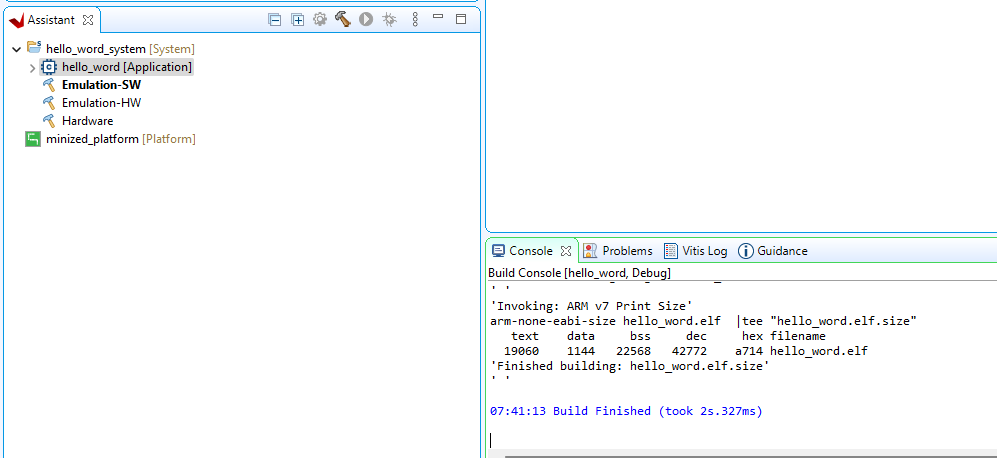This screenshot has height=458, width=997.
Task: Collapse all items in Assistant view
Action: (274, 20)
